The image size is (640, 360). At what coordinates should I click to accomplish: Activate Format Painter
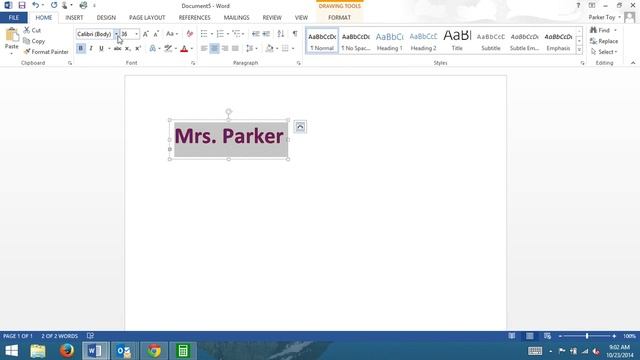coord(46,52)
